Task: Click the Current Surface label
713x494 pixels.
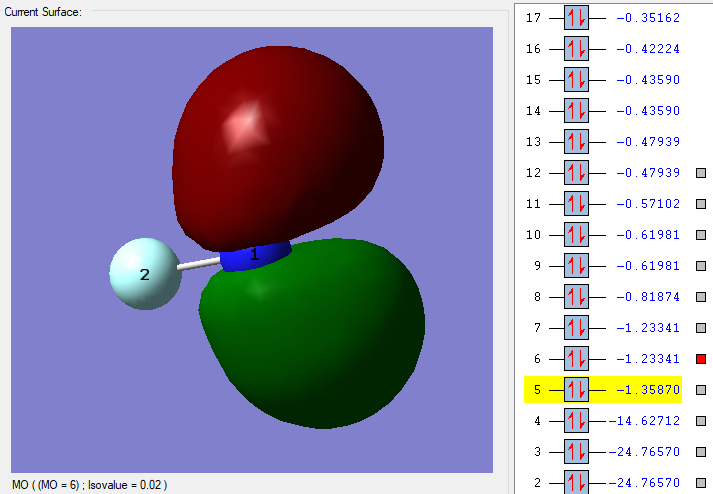Action: [43, 12]
